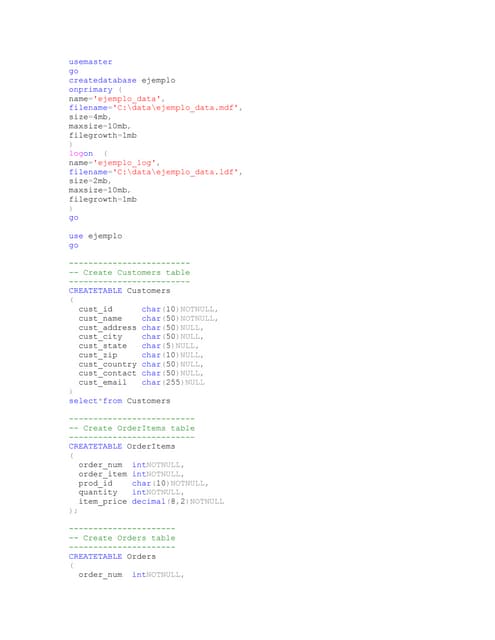Click the 'Create Customers table' comment

point(129,273)
